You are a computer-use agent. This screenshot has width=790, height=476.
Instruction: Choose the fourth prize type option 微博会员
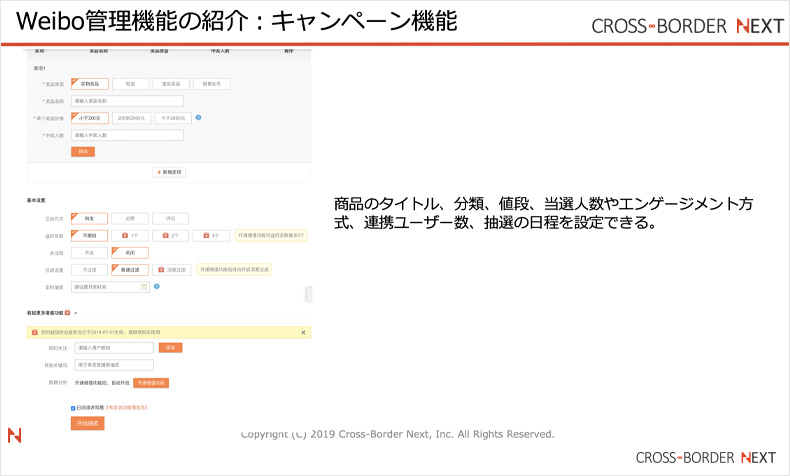point(212,84)
